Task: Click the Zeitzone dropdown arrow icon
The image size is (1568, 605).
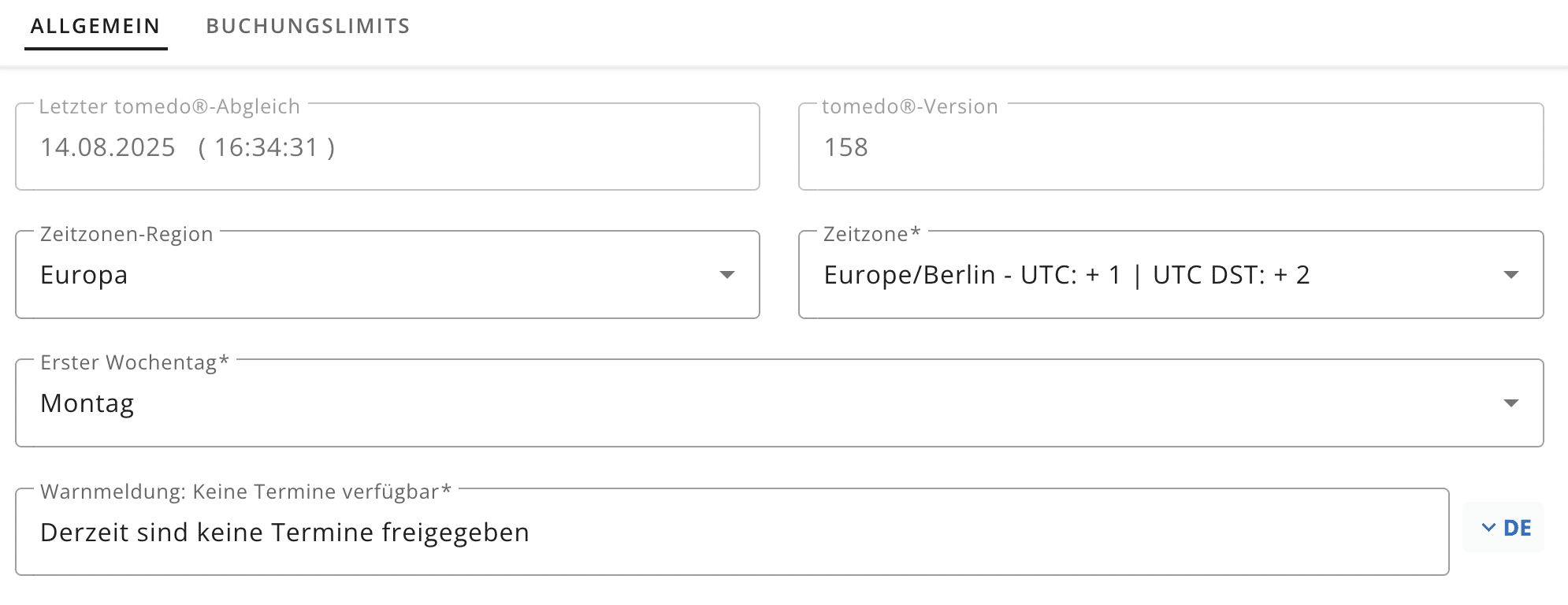Action: click(1510, 275)
